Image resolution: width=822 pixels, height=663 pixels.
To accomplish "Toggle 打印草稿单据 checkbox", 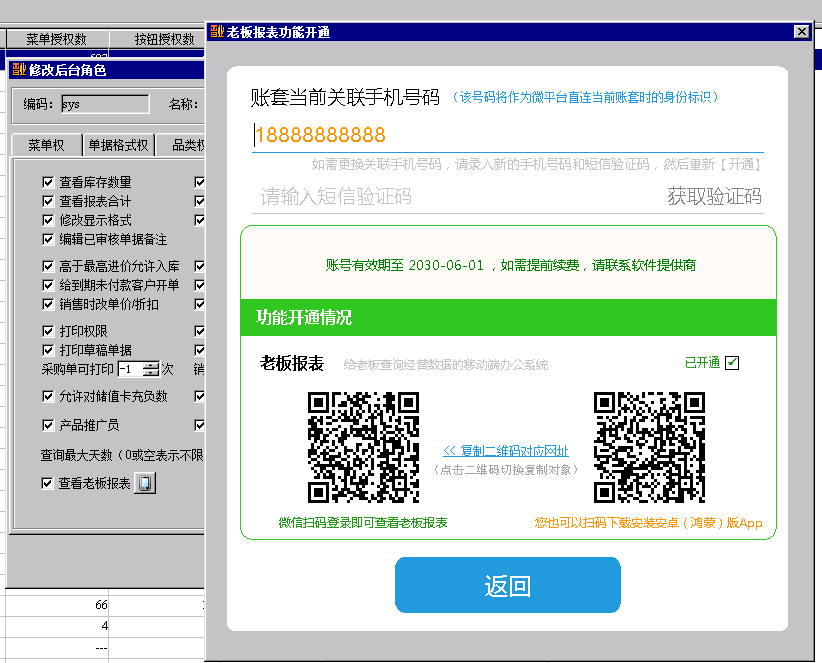I will click(x=48, y=350).
